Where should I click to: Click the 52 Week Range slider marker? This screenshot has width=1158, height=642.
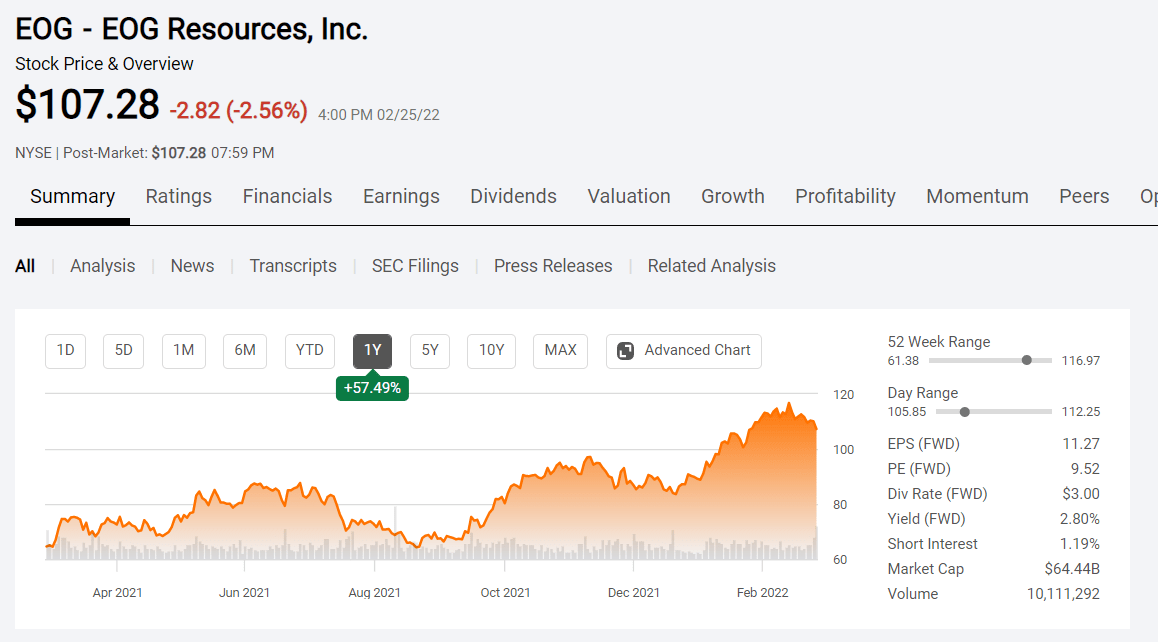(1027, 360)
